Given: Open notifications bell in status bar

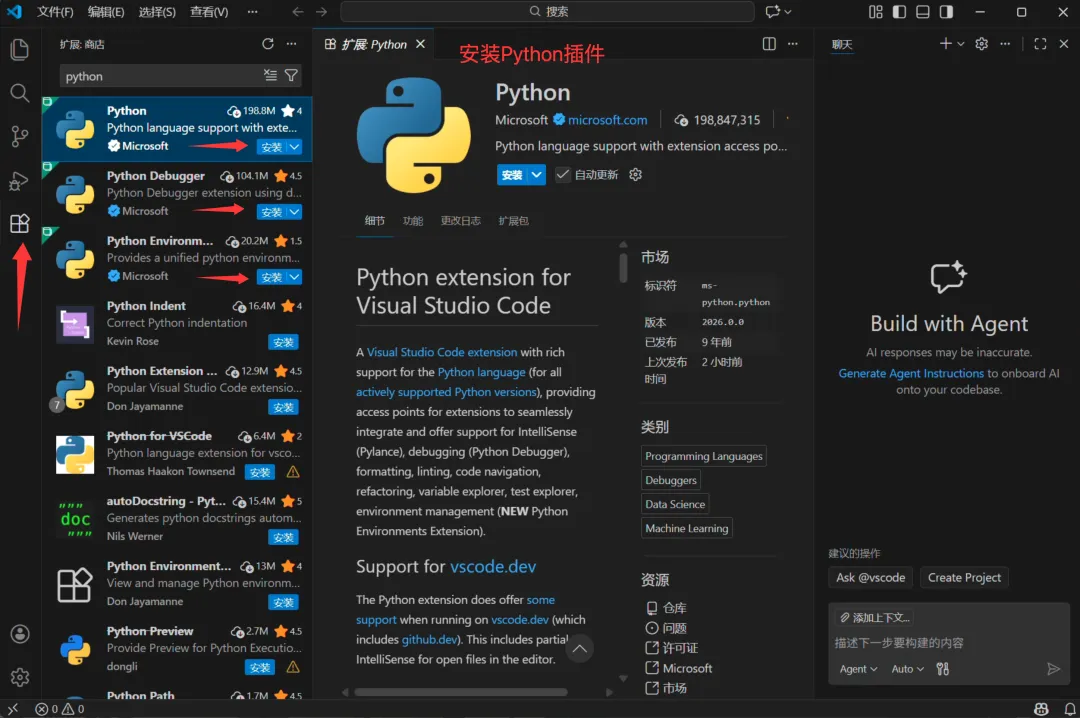Looking at the screenshot, I should tap(1070, 709).
